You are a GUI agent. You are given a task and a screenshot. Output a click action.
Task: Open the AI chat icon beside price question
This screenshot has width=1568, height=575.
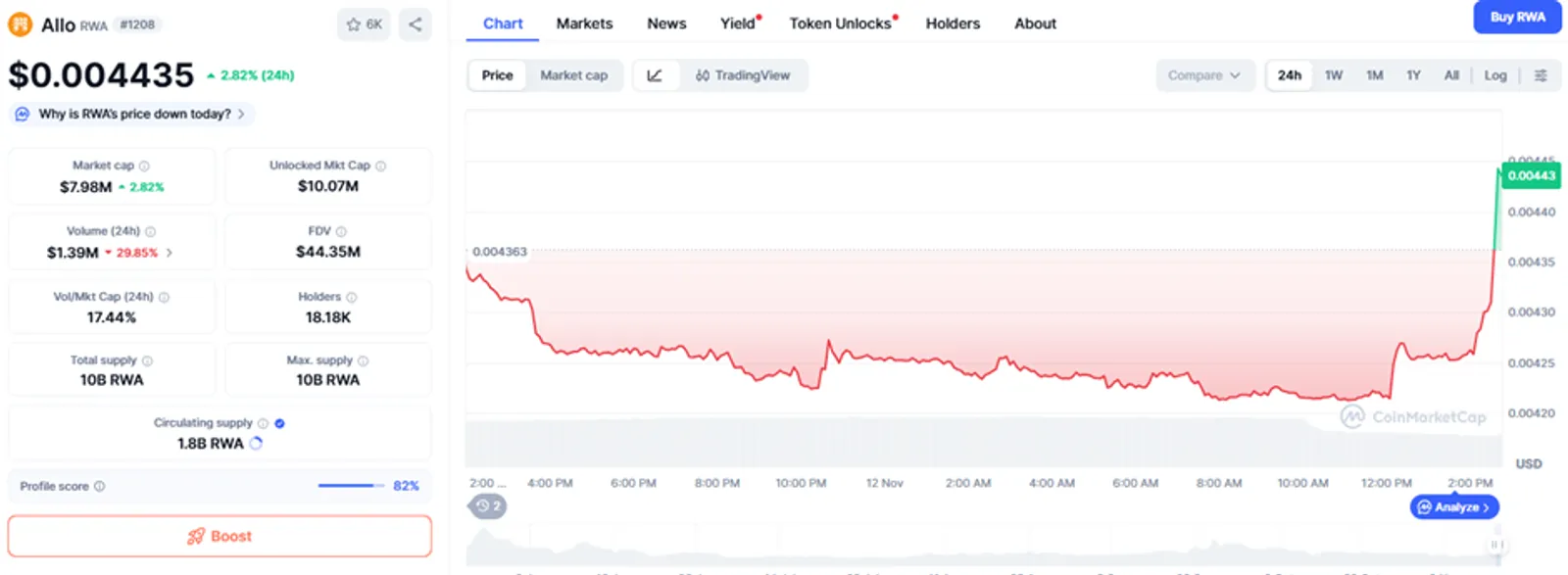click(x=23, y=115)
